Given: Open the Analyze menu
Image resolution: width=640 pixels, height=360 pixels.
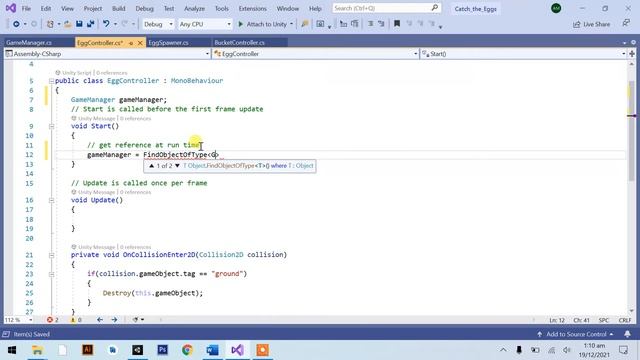Looking at the screenshot, I should [194, 8].
